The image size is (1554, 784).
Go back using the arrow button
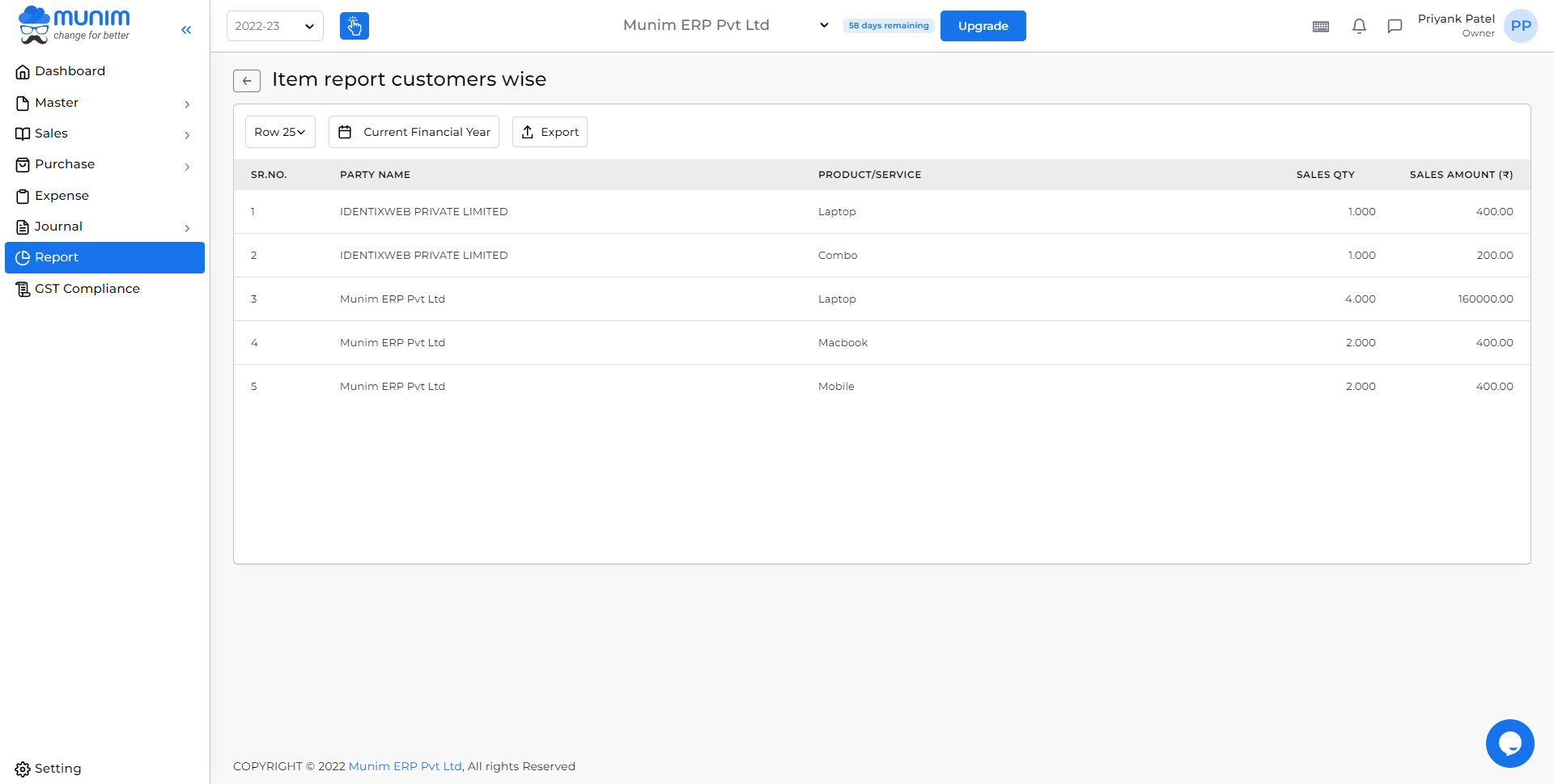point(247,81)
